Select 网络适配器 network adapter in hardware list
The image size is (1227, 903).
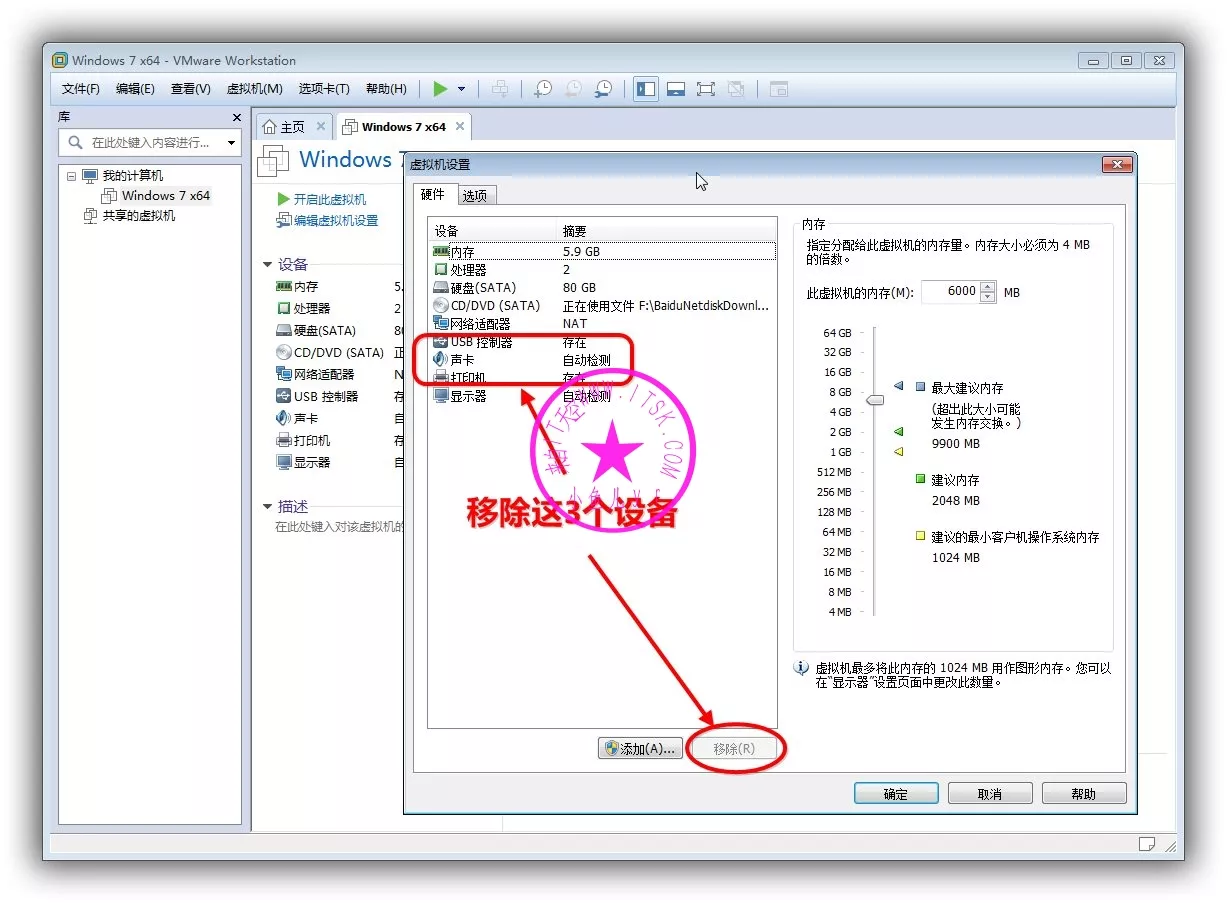pyautogui.click(x=480, y=324)
